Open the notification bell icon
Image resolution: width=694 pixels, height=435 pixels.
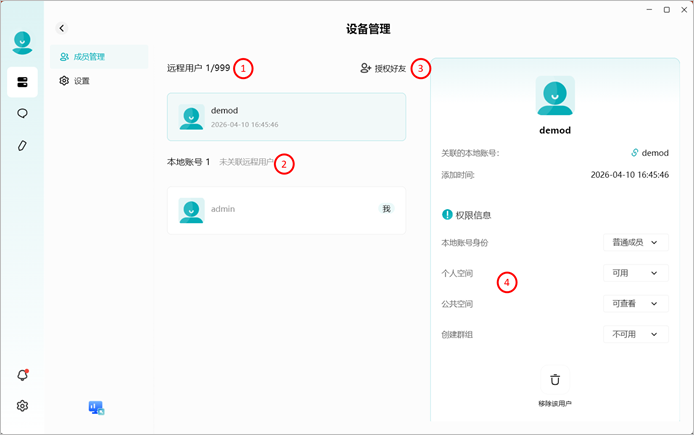[x=23, y=375]
